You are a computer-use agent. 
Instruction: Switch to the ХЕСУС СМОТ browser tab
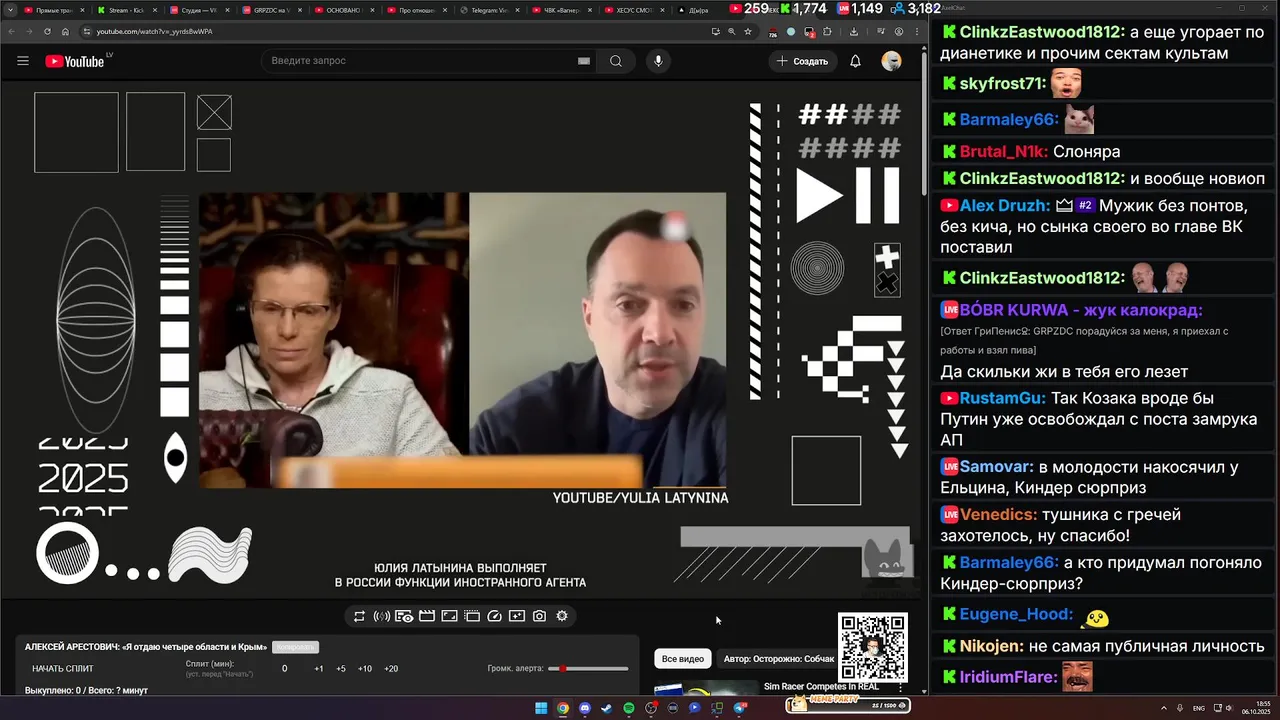tap(636, 10)
